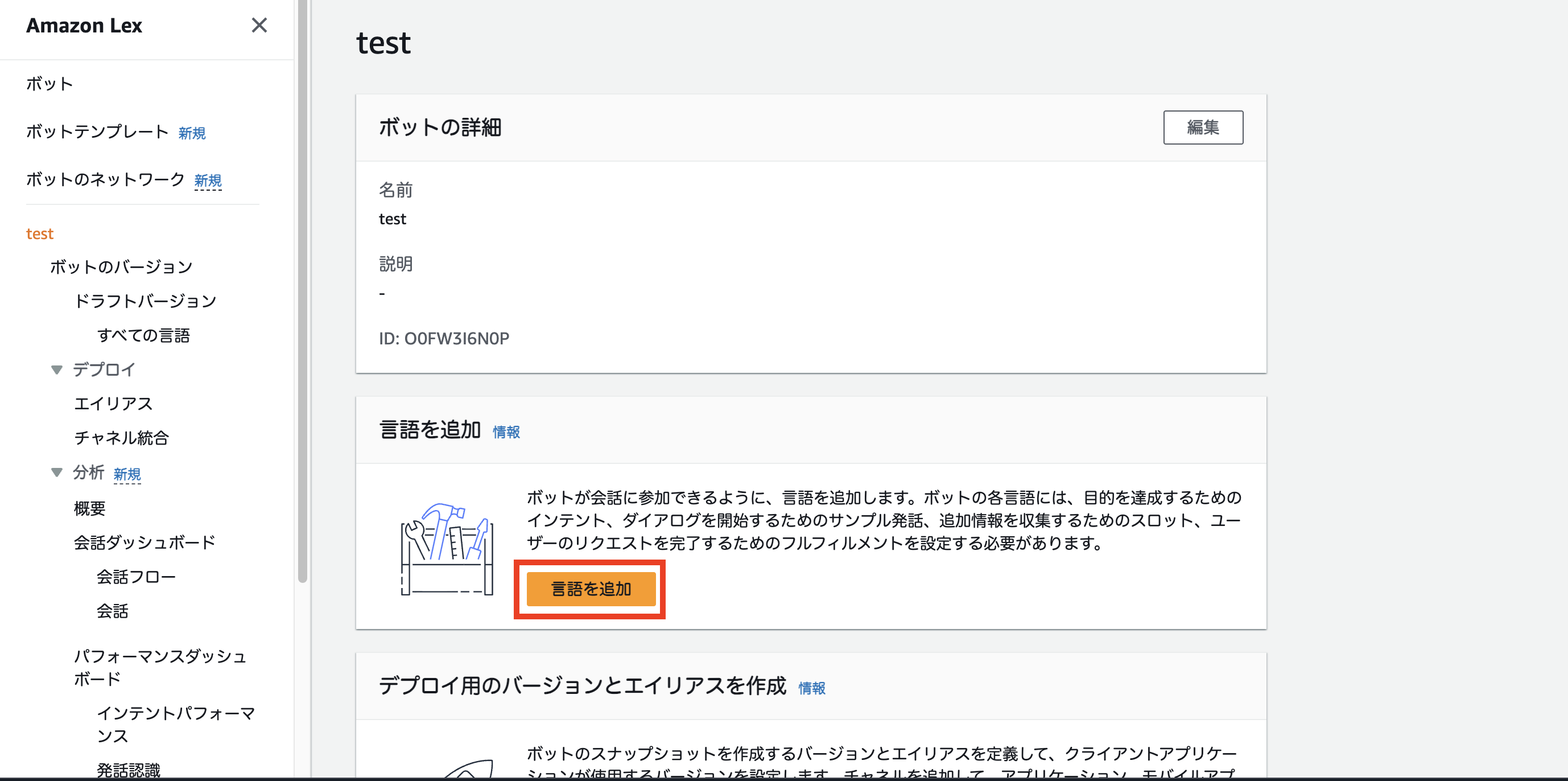Collapse the デプロイ section
Image resolution: width=1568 pixels, height=781 pixels.
tap(56, 369)
